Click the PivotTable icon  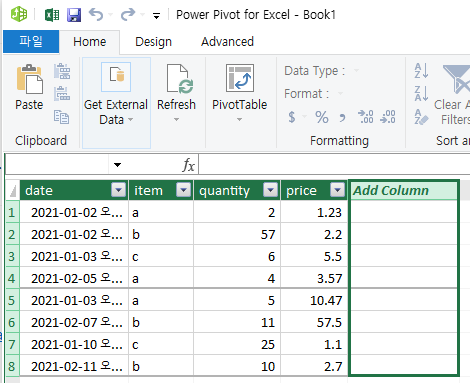pos(240,78)
